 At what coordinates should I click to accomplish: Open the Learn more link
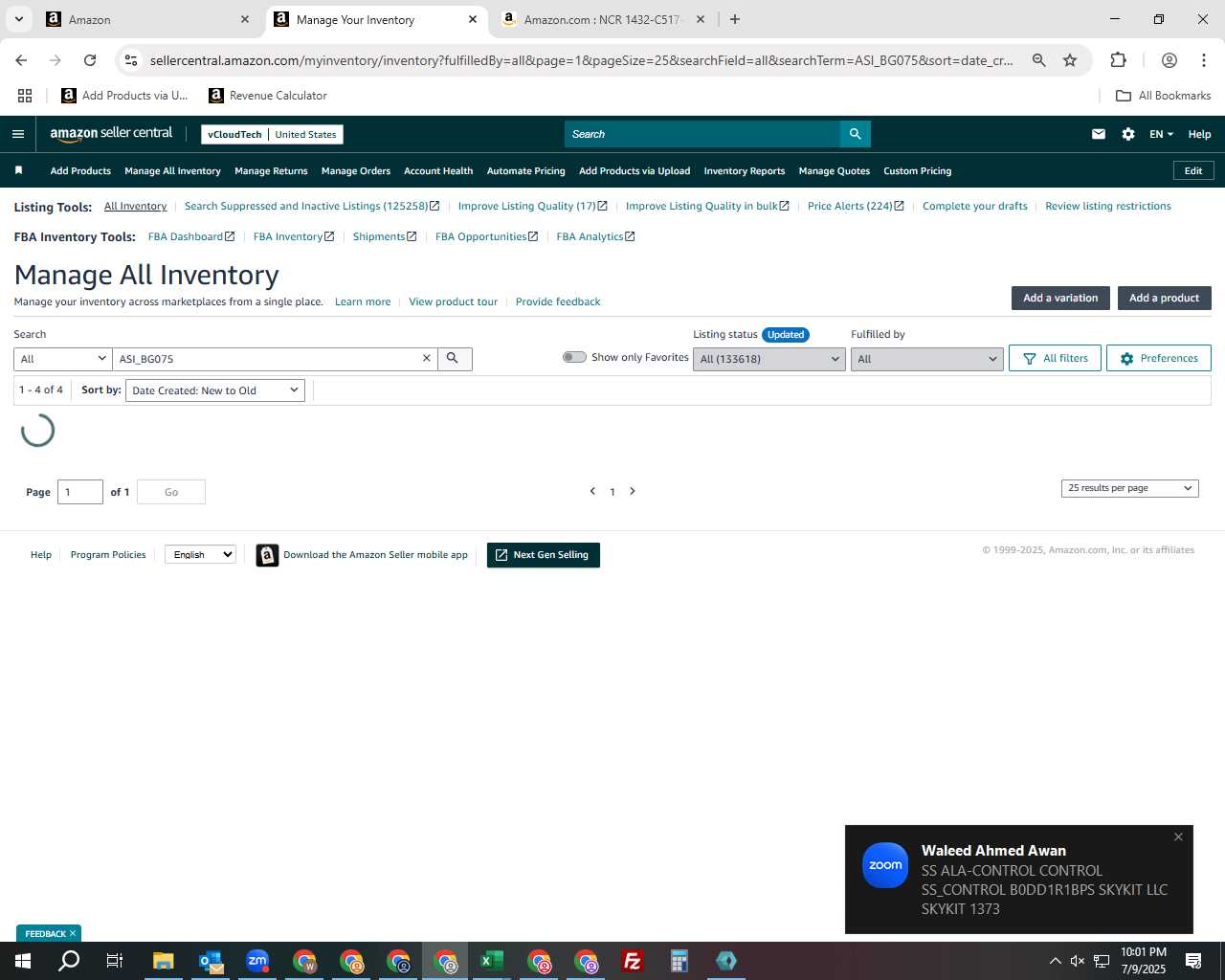(363, 301)
